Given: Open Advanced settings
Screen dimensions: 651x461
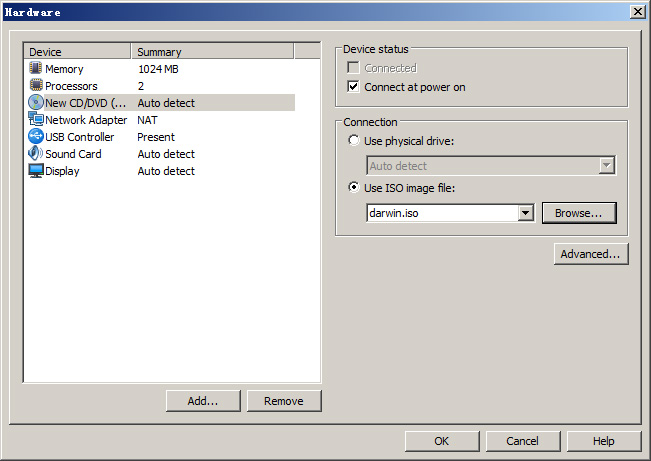Looking at the screenshot, I should 591,254.
